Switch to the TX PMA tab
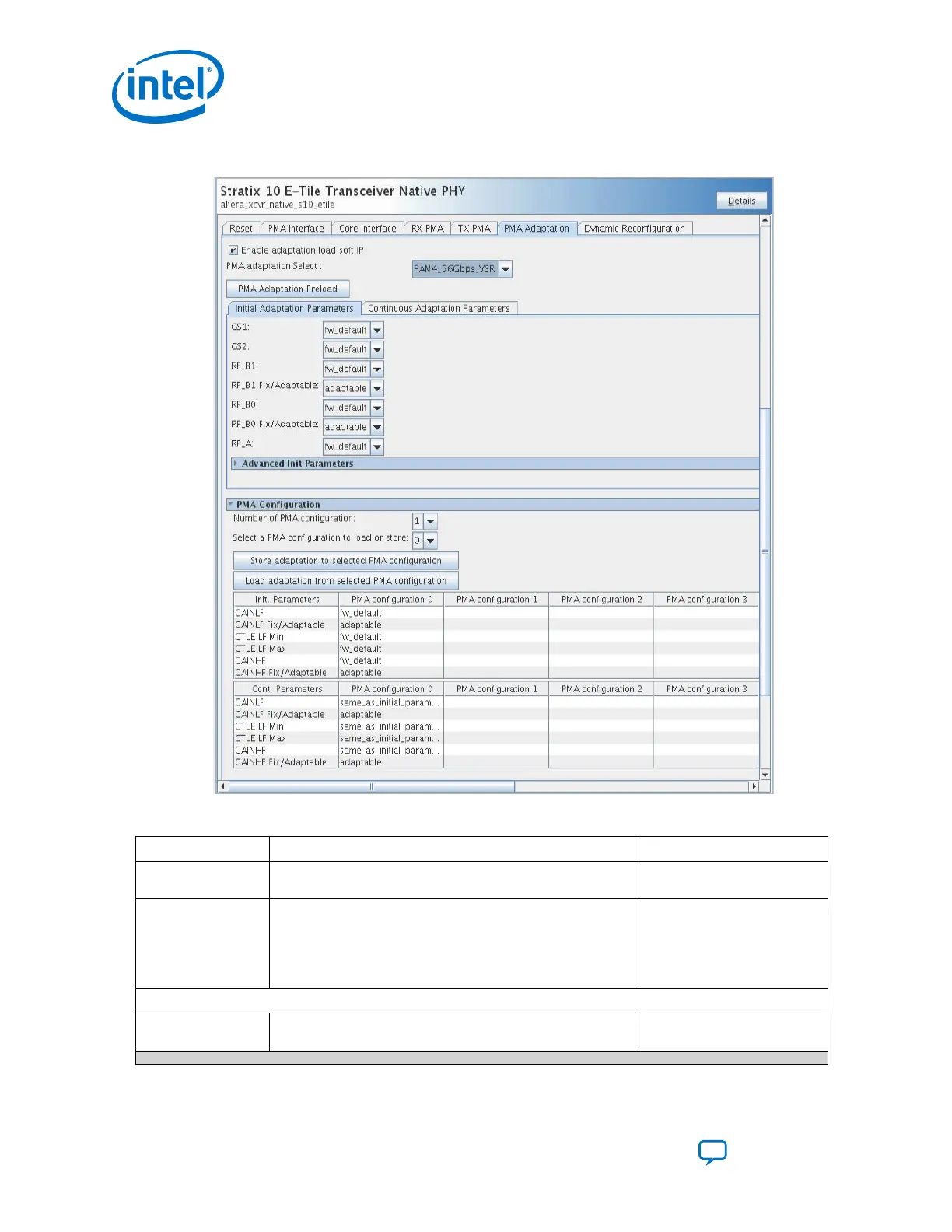952x1232 pixels. pyautogui.click(x=474, y=229)
